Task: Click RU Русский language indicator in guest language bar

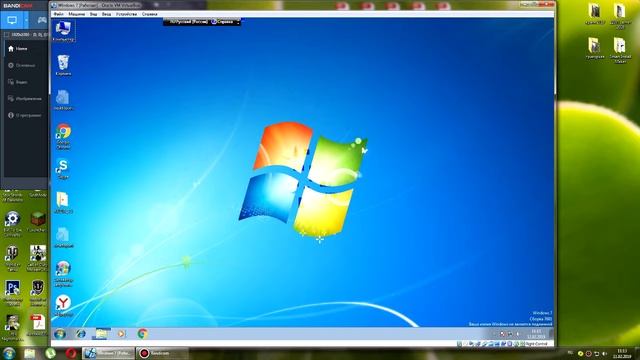Action: tap(188, 22)
